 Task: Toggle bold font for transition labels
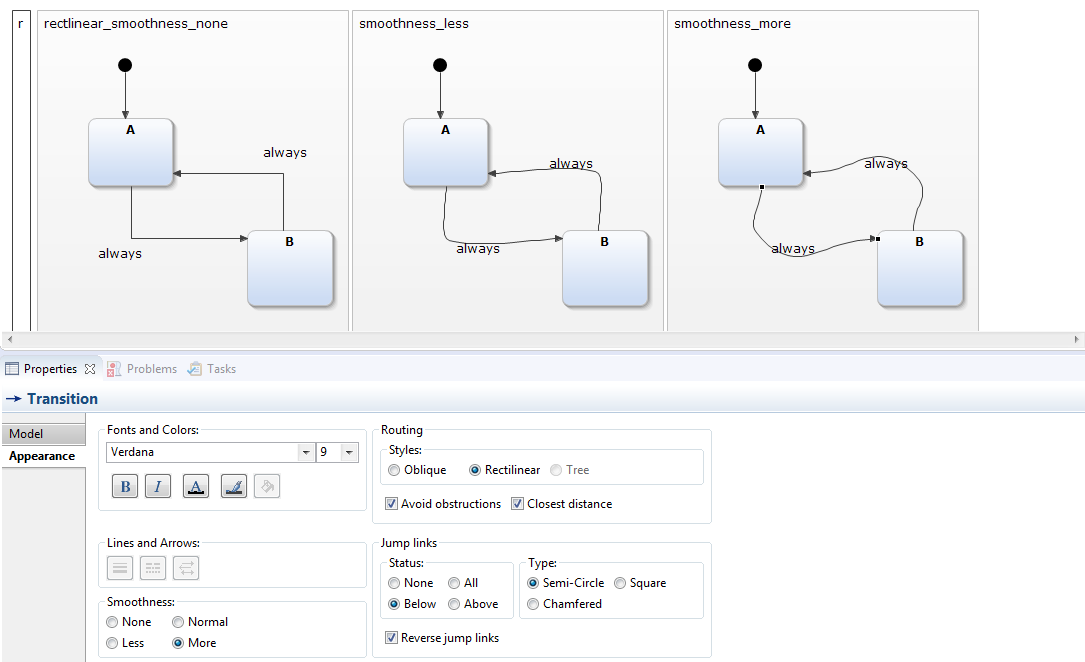pos(124,486)
